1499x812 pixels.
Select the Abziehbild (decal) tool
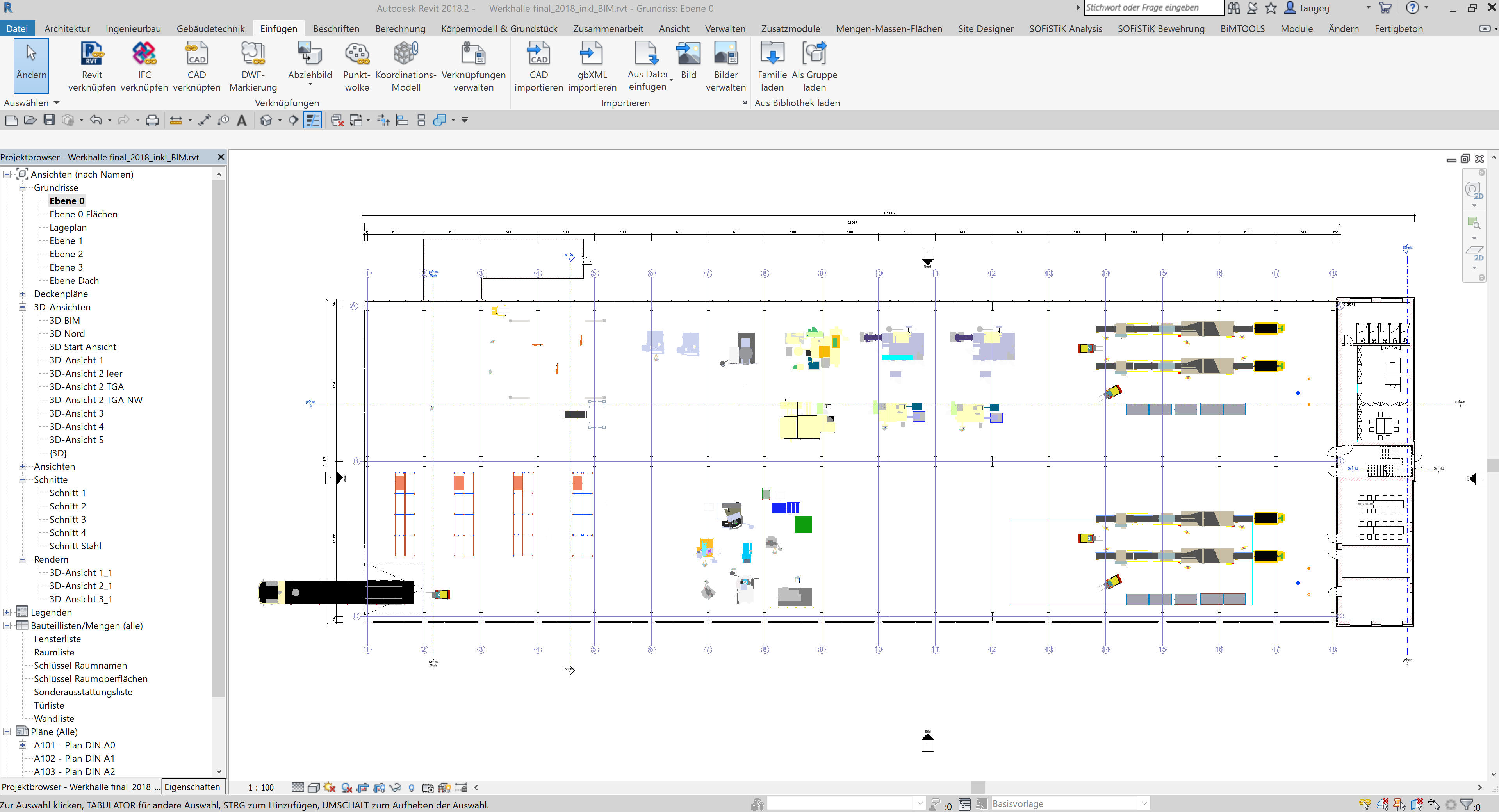310,64
